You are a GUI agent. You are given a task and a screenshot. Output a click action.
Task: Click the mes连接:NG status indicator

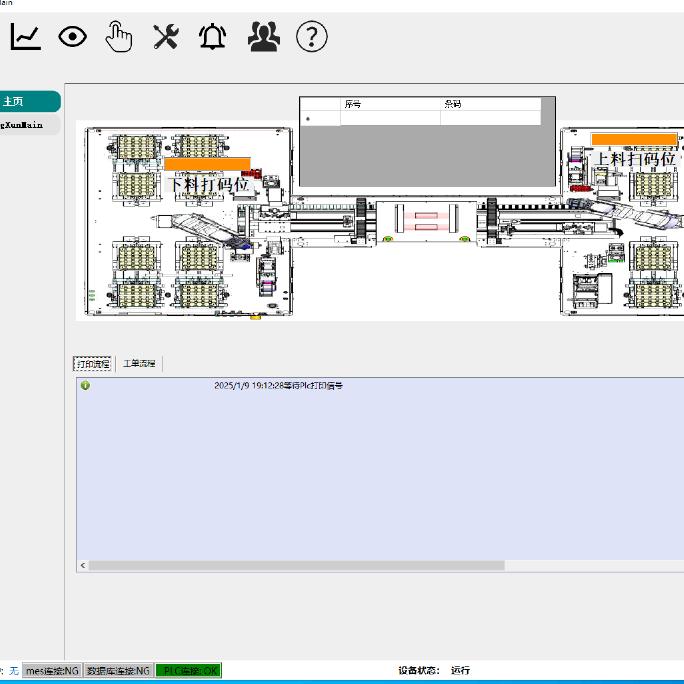(52, 670)
